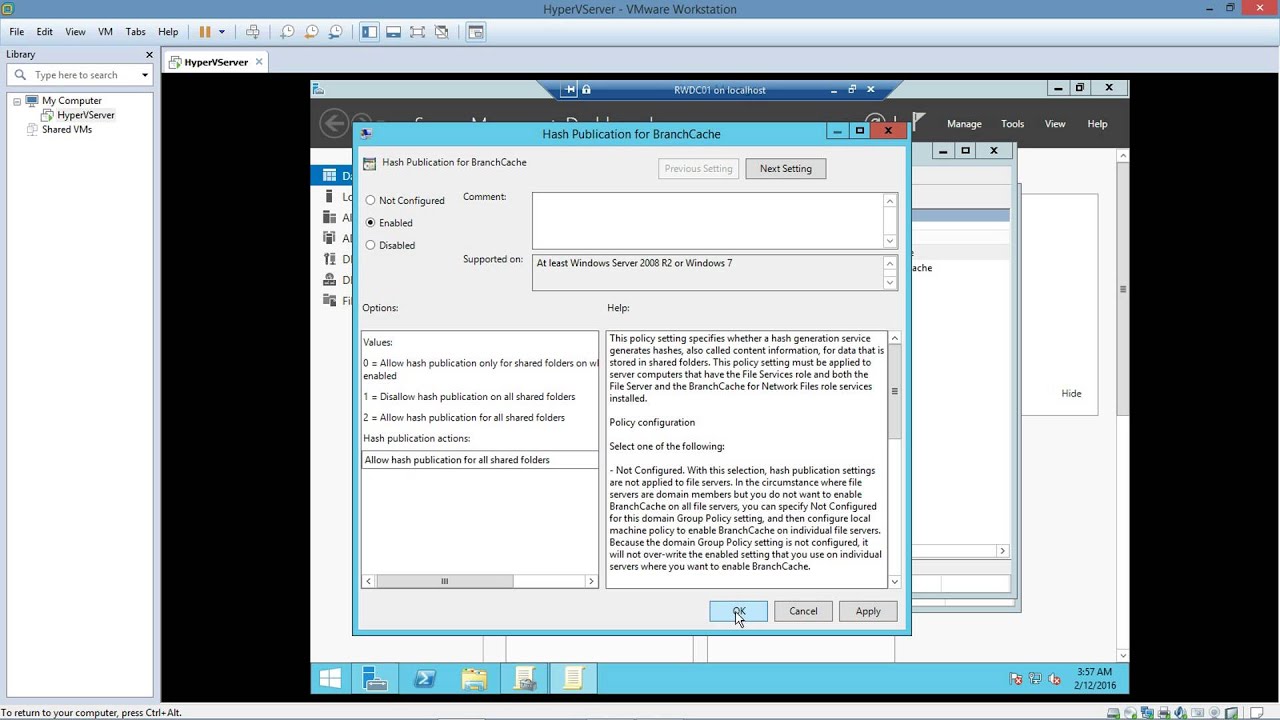Click the Next Setting button

click(785, 168)
